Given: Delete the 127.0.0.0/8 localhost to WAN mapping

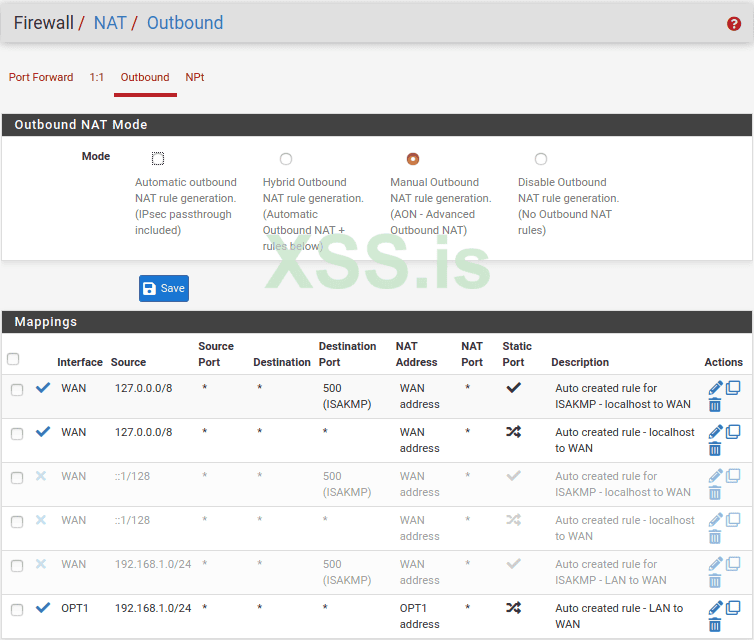Looking at the screenshot, I should coord(715,449).
